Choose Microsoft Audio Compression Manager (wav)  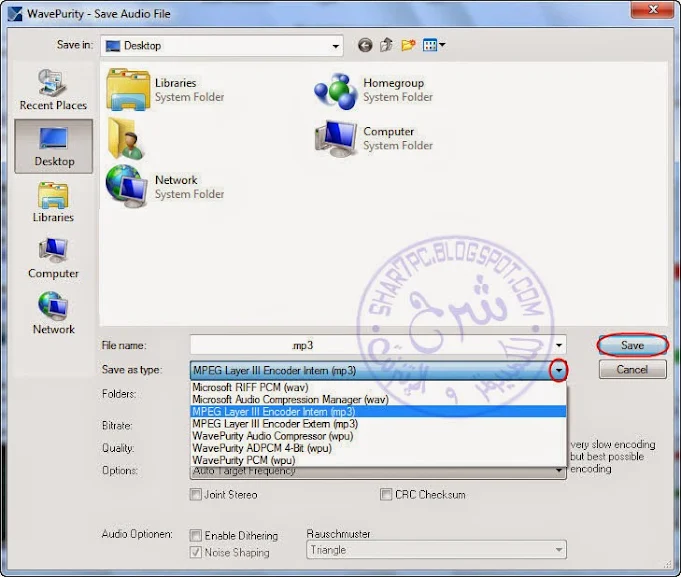point(378,399)
